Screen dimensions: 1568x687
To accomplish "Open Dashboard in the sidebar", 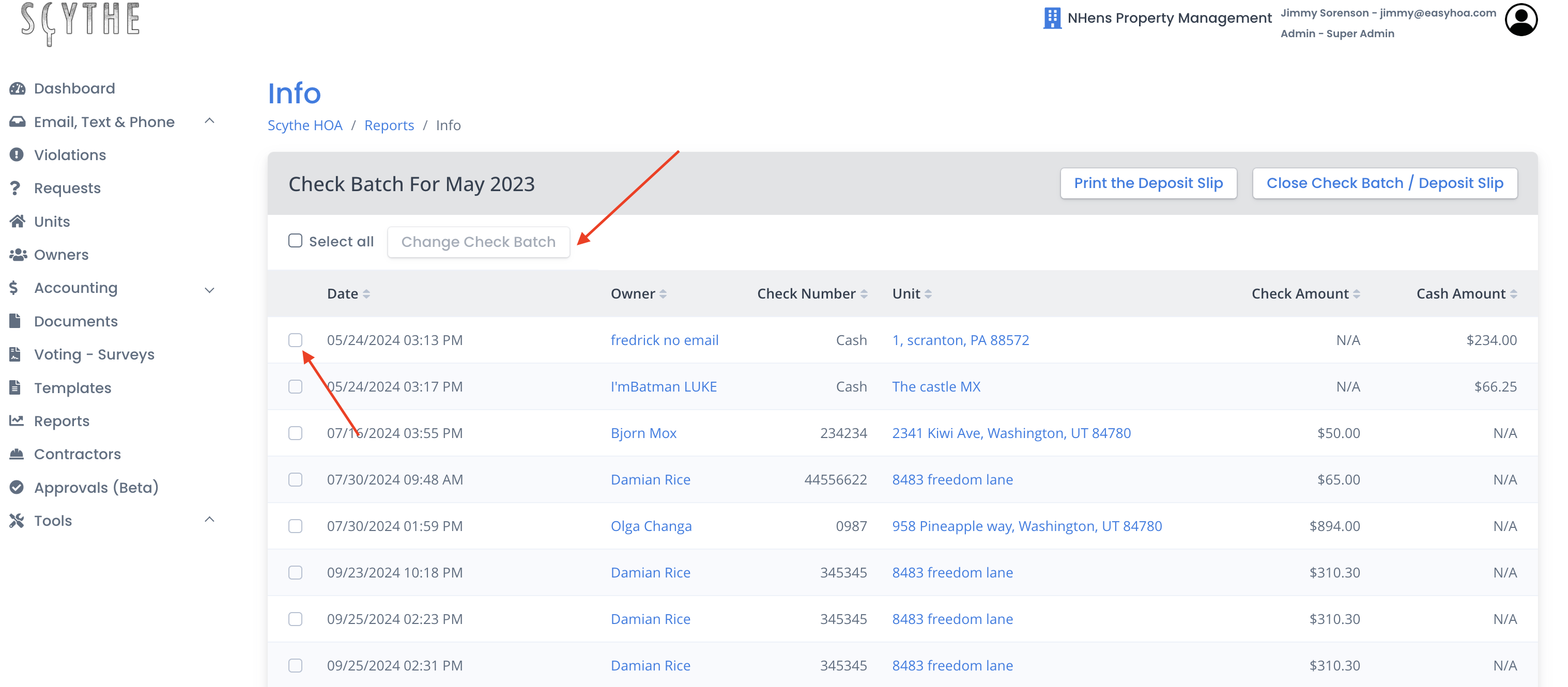I will point(74,89).
